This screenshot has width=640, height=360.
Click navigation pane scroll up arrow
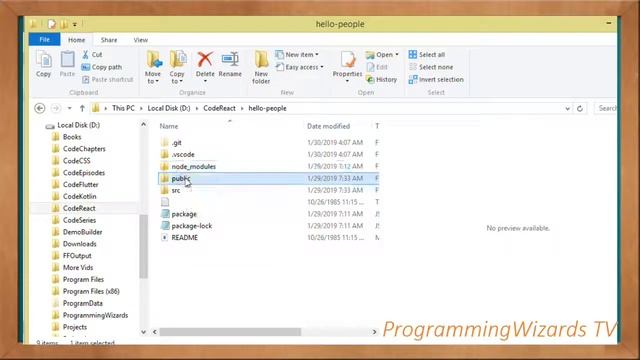(x=143, y=124)
